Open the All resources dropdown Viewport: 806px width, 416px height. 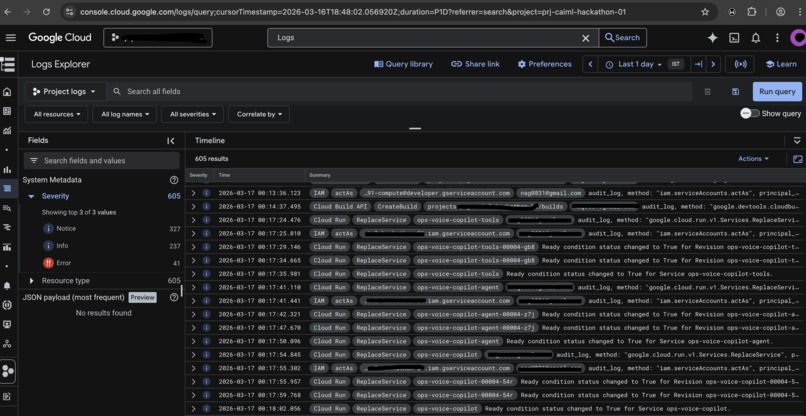(x=57, y=114)
